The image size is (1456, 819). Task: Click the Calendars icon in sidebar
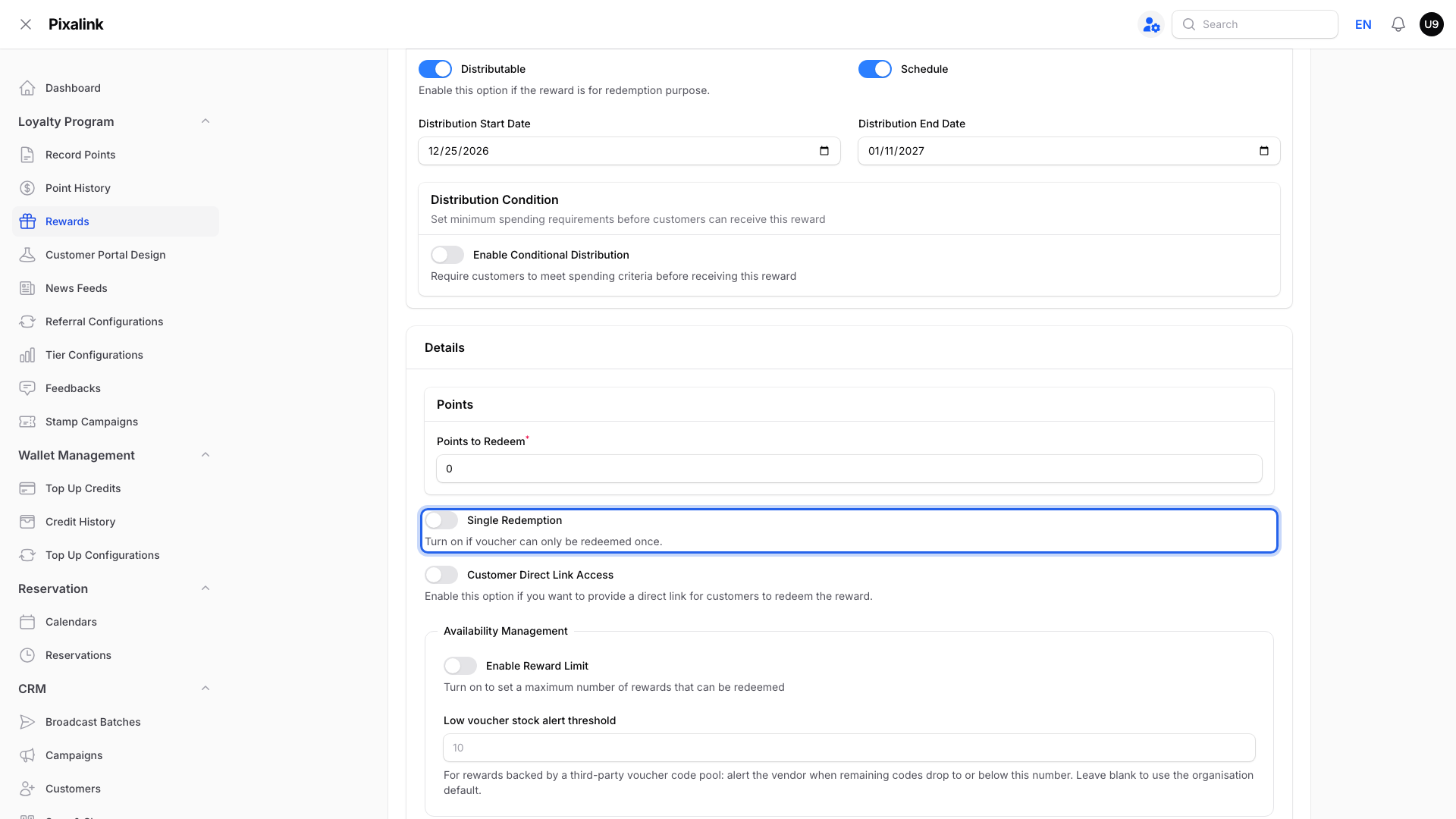[27, 622]
